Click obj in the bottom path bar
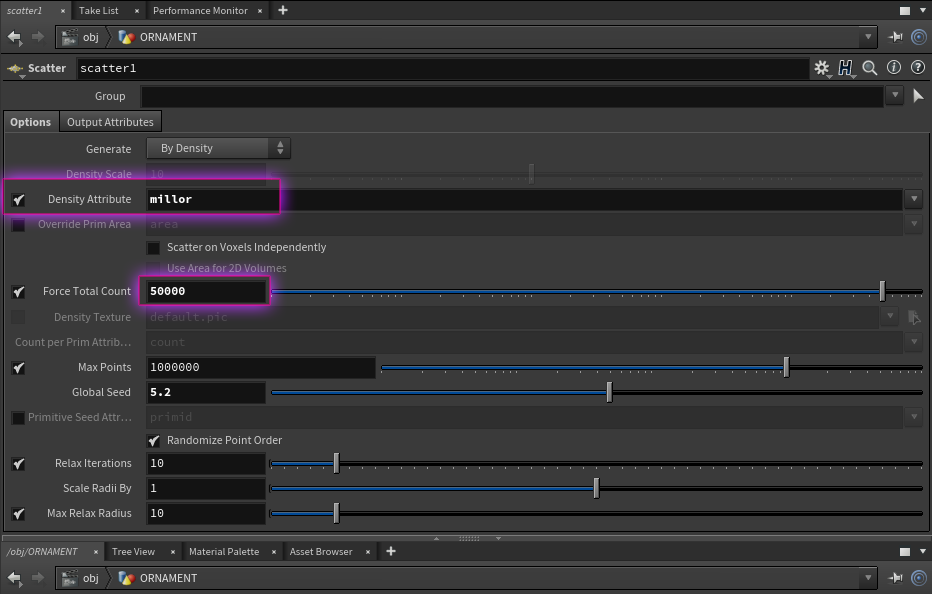 point(90,578)
